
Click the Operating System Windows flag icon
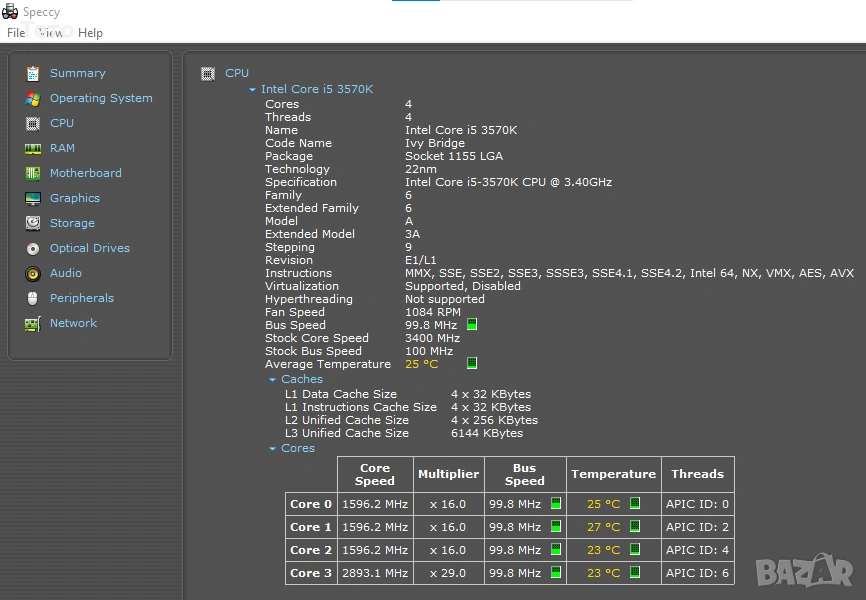click(x=33, y=98)
